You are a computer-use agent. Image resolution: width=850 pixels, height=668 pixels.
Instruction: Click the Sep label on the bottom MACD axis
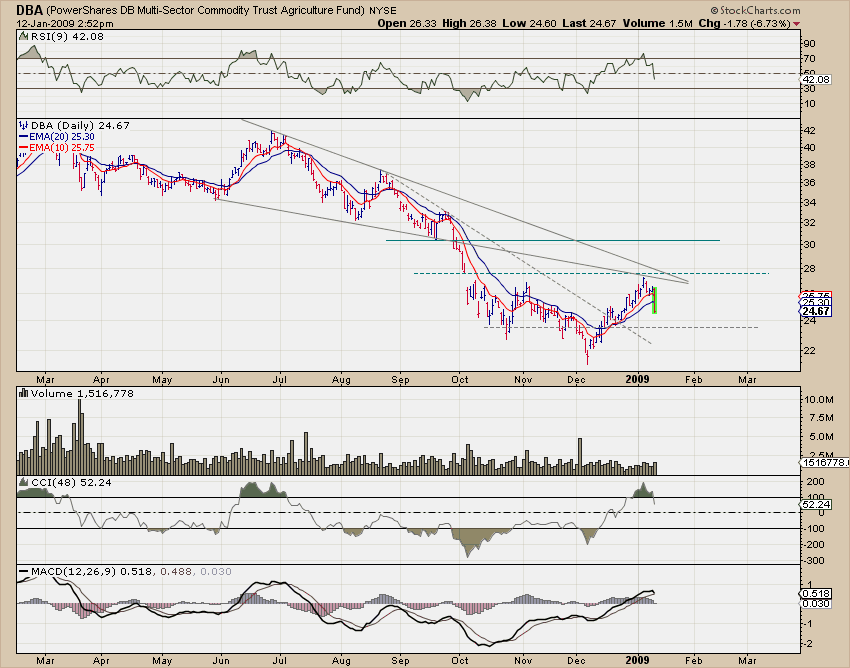[400, 660]
